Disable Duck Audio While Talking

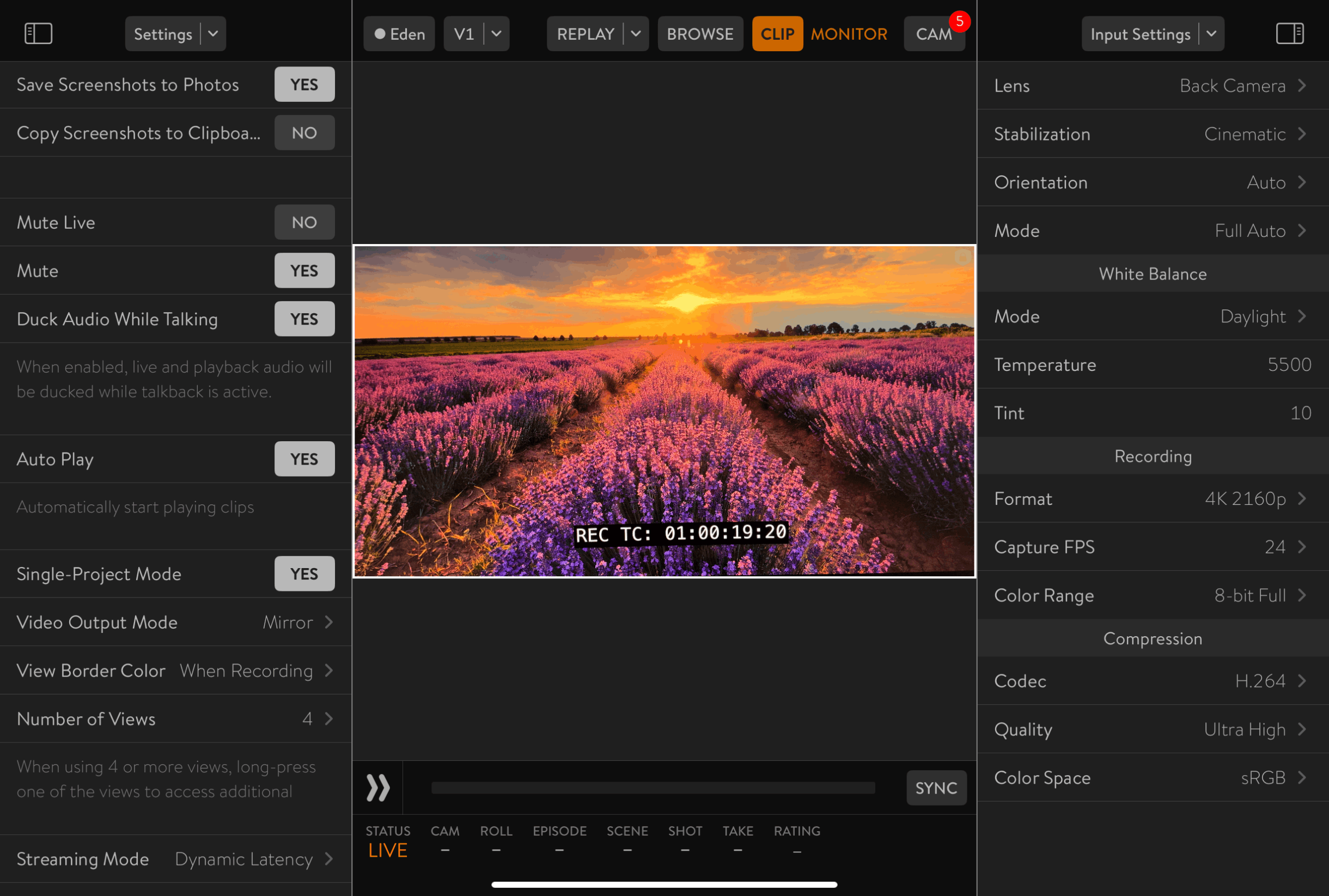304,319
